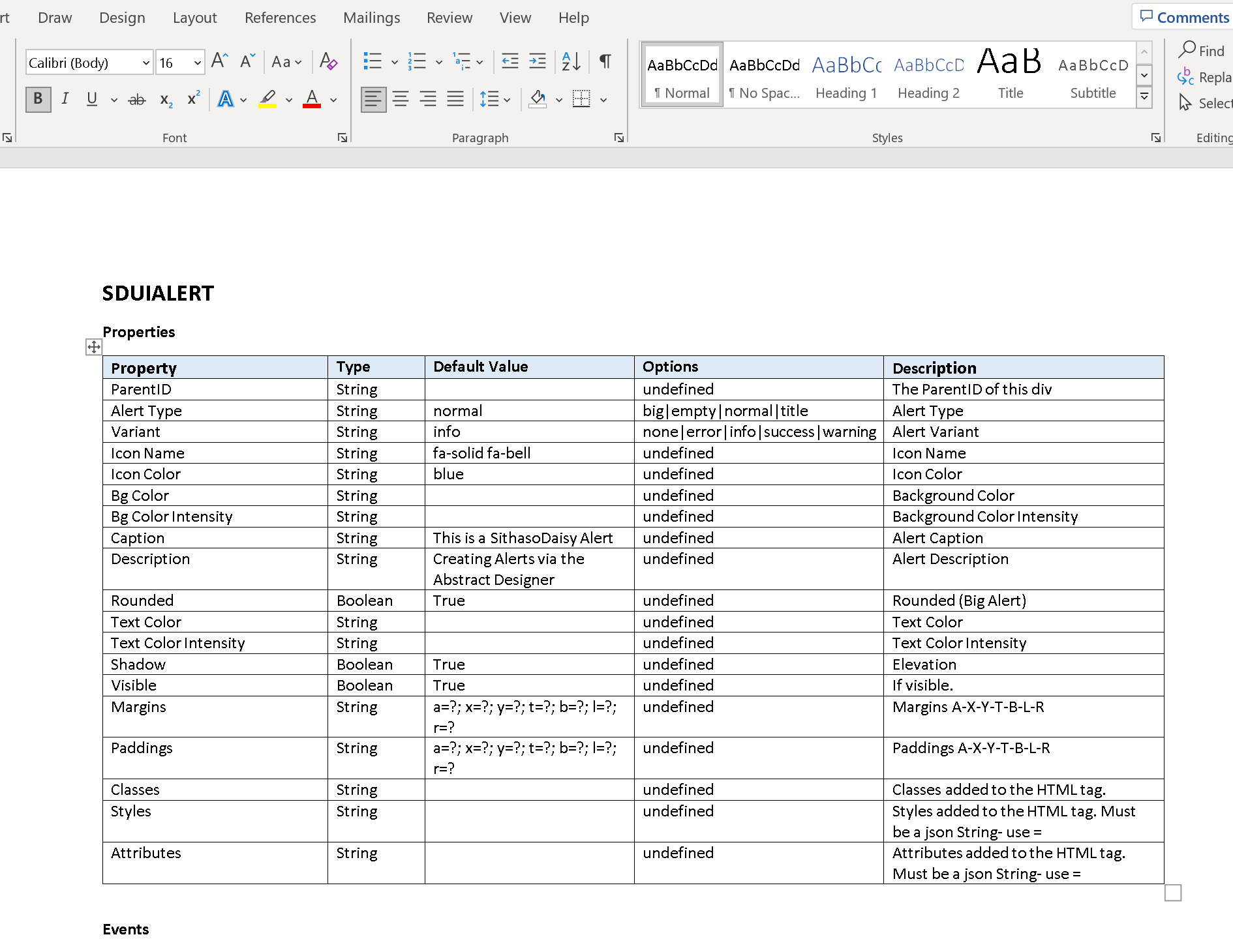Create a multilevel list
The width and height of the screenshot is (1233, 952).
462,62
